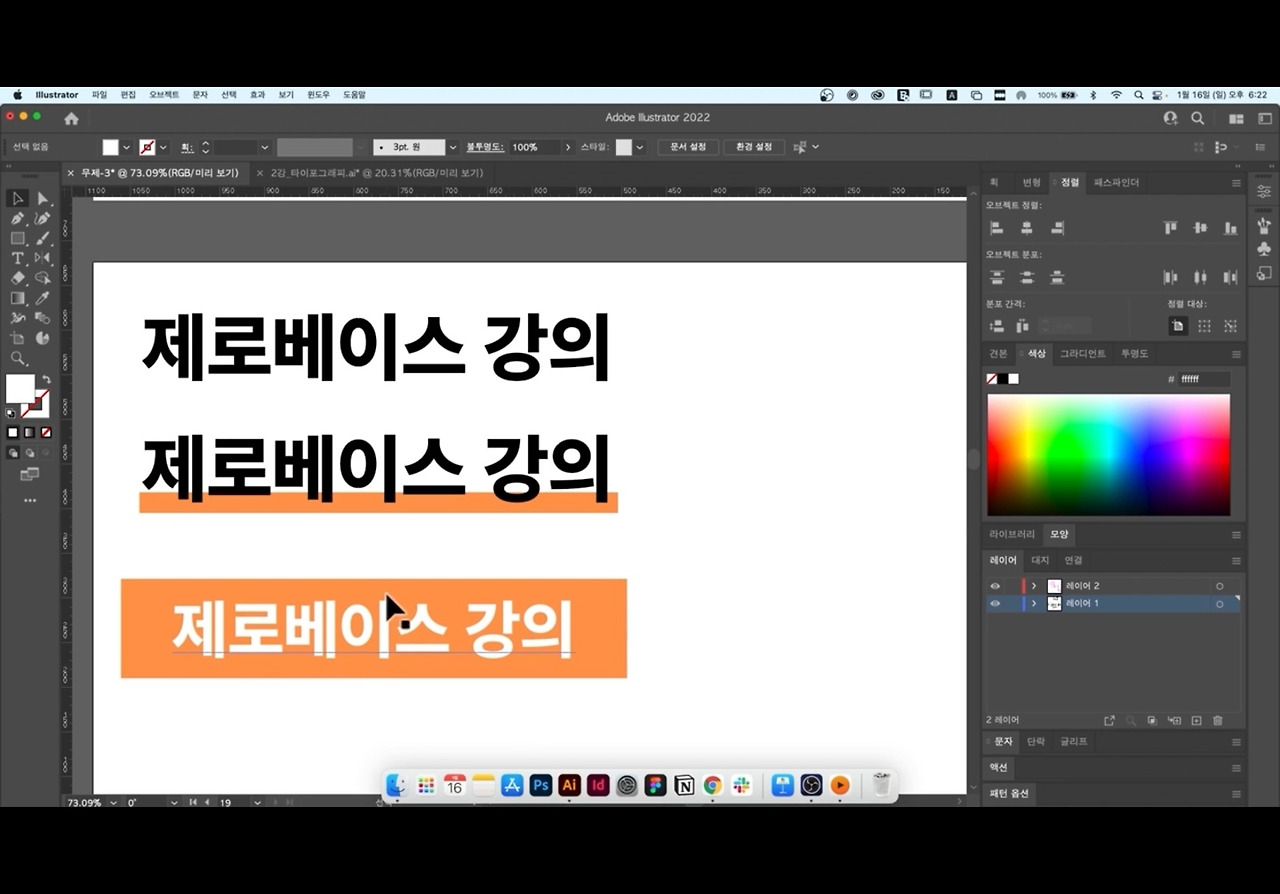This screenshot has height=894, width=1280.
Task: Click hex color field ffffff
Action: (x=1204, y=379)
